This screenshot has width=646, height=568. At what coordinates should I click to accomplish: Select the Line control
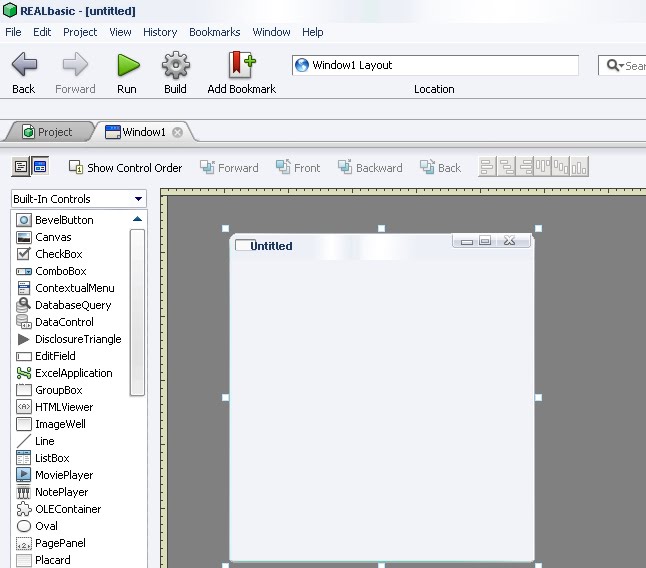[35, 441]
